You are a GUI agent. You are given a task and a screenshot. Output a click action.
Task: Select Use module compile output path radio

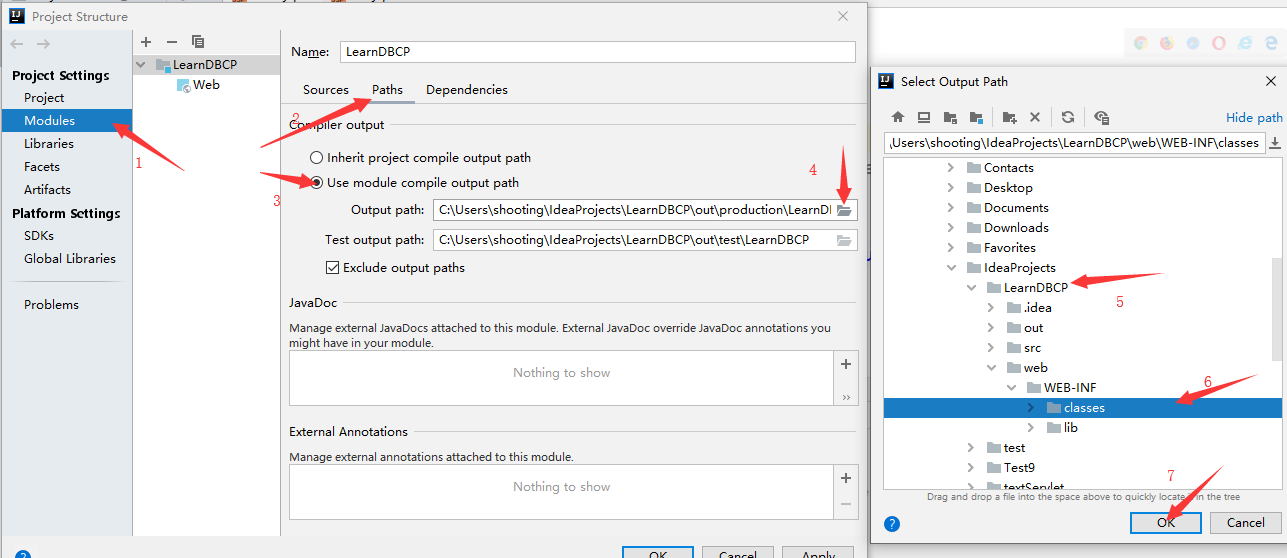(317, 183)
